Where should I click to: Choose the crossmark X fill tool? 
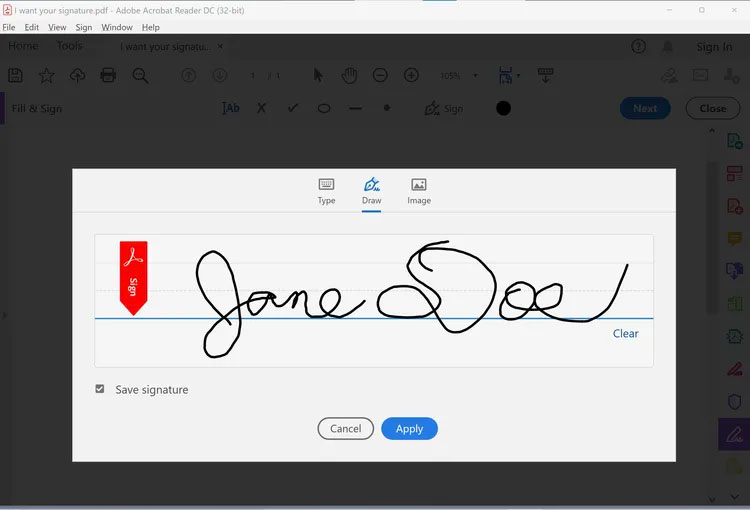[x=262, y=108]
